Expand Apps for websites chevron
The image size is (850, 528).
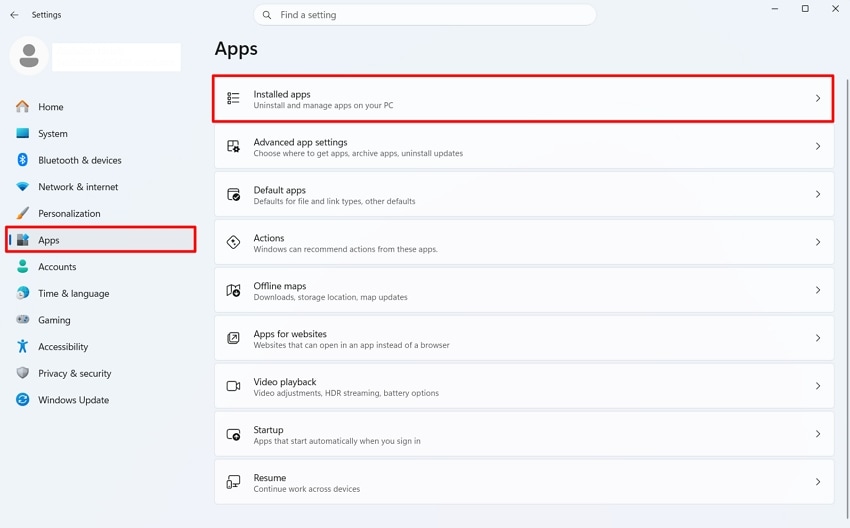click(x=817, y=338)
